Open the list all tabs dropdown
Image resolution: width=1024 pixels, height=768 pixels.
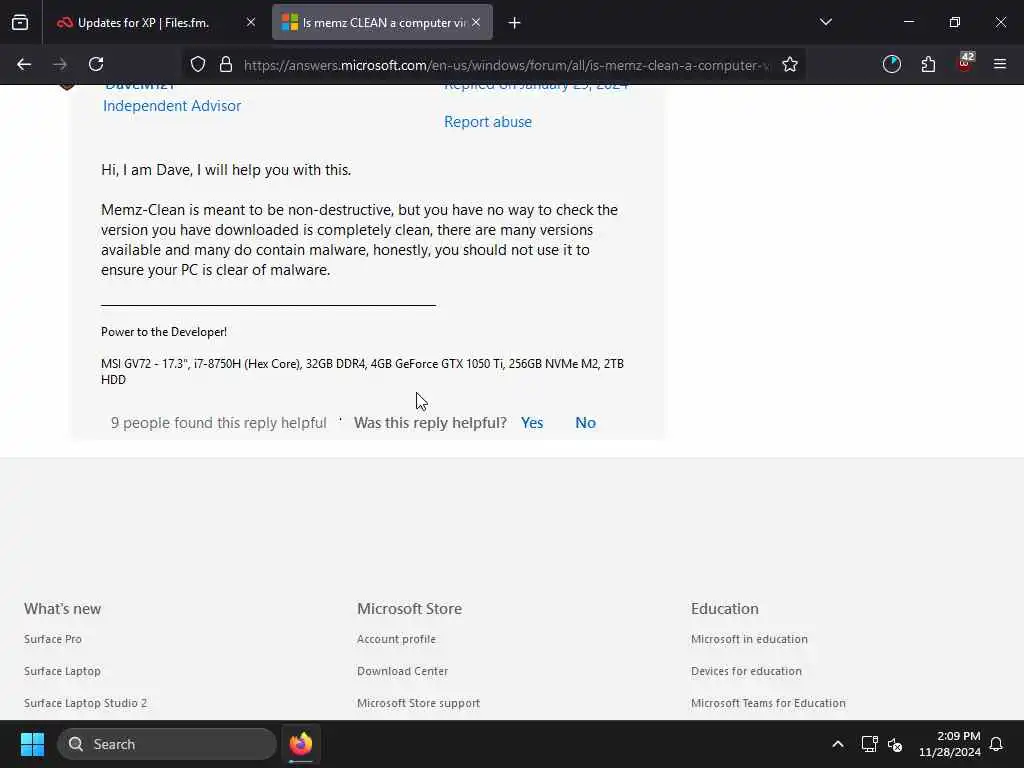(826, 22)
